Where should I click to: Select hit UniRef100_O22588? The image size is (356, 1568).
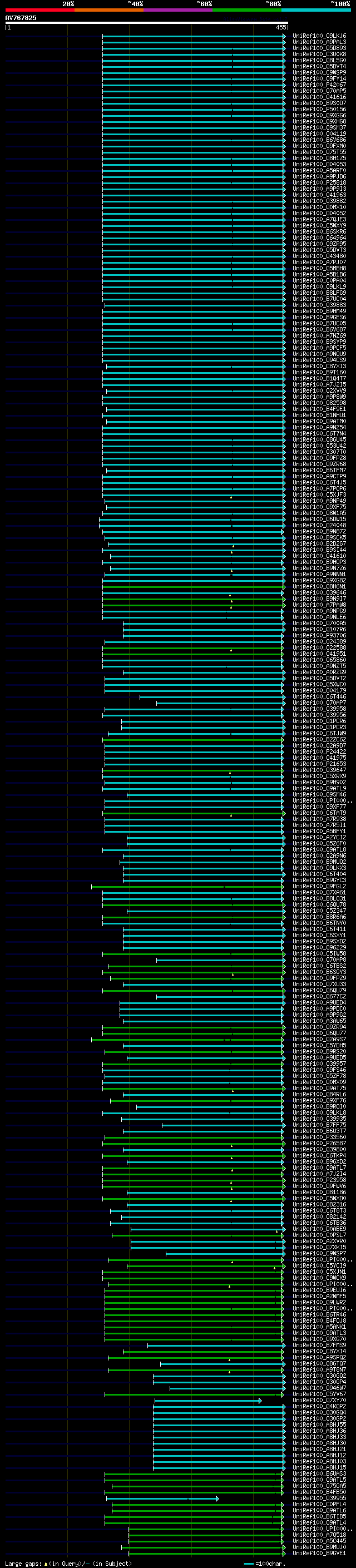click(319, 647)
